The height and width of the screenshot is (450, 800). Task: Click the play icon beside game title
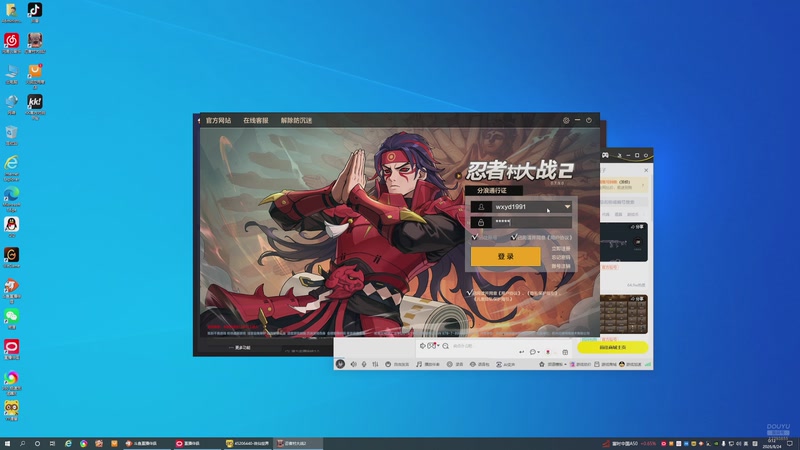tap(458, 176)
